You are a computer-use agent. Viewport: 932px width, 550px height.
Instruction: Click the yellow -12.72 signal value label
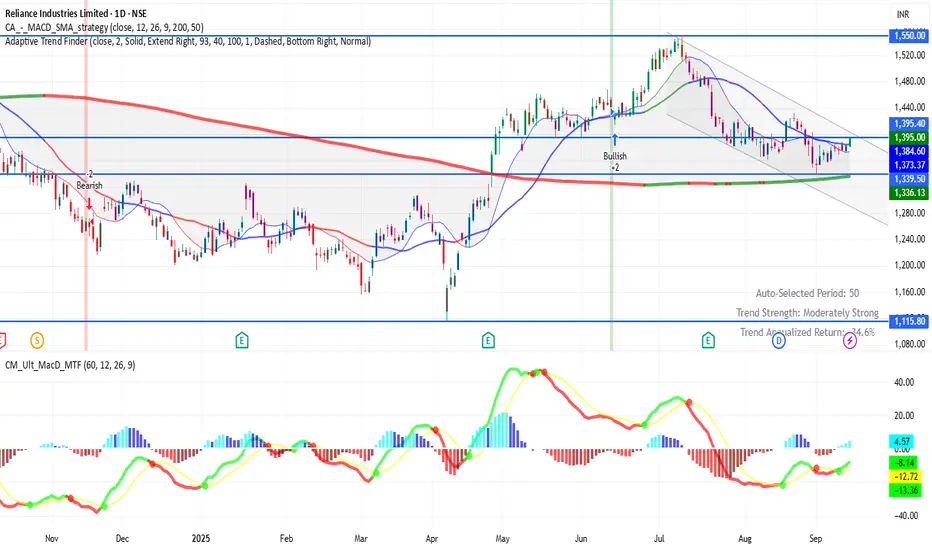click(906, 476)
